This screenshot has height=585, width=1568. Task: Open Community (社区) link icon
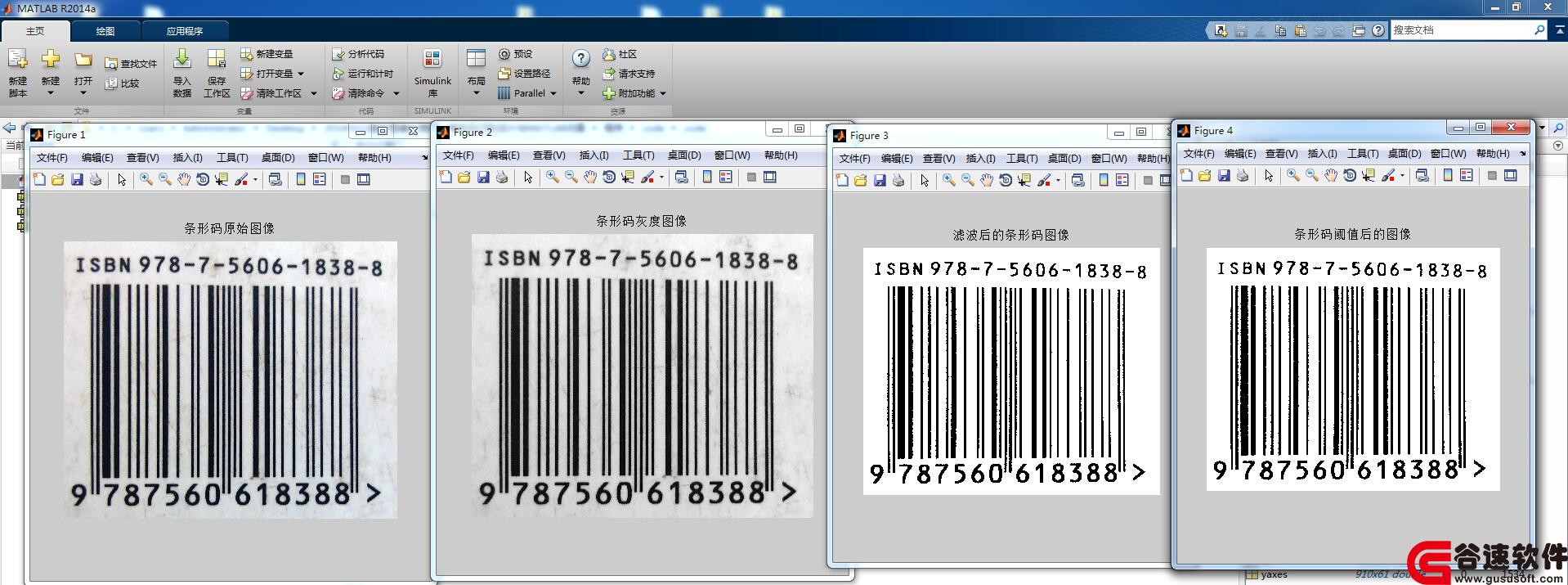[x=608, y=54]
